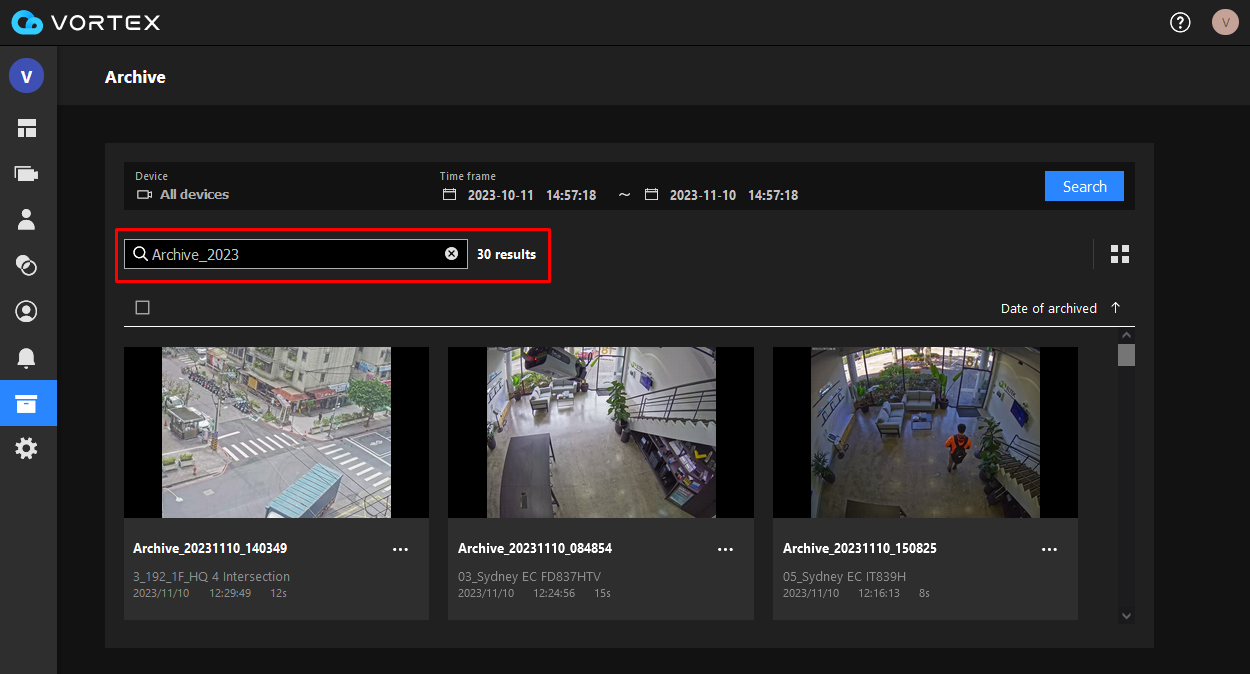Open the Faces/Accounts section in the sidebar
Image resolution: width=1250 pixels, height=674 pixels.
(26, 311)
